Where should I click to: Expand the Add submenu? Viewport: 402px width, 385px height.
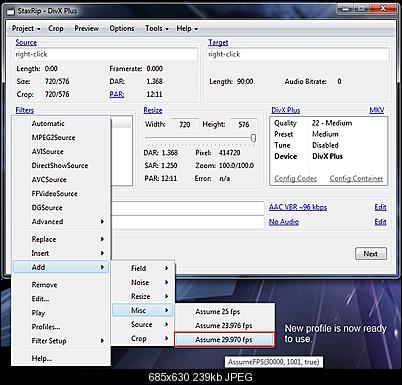[x=61, y=267]
